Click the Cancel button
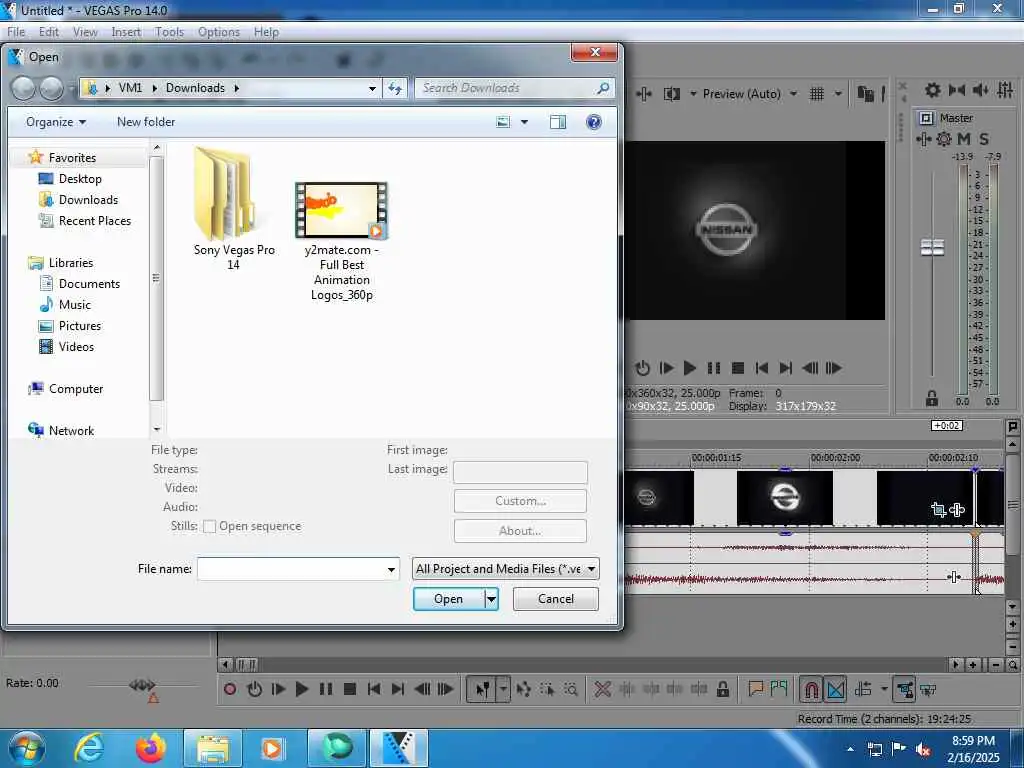 556,599
